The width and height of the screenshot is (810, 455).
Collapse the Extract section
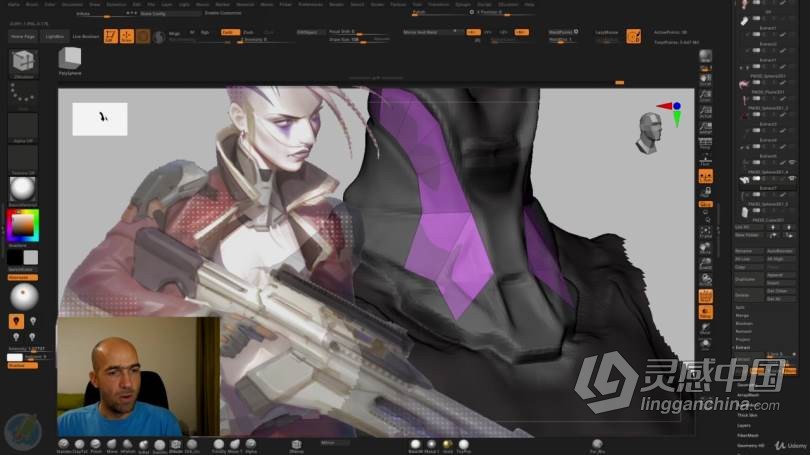click(x=743, y=348)
